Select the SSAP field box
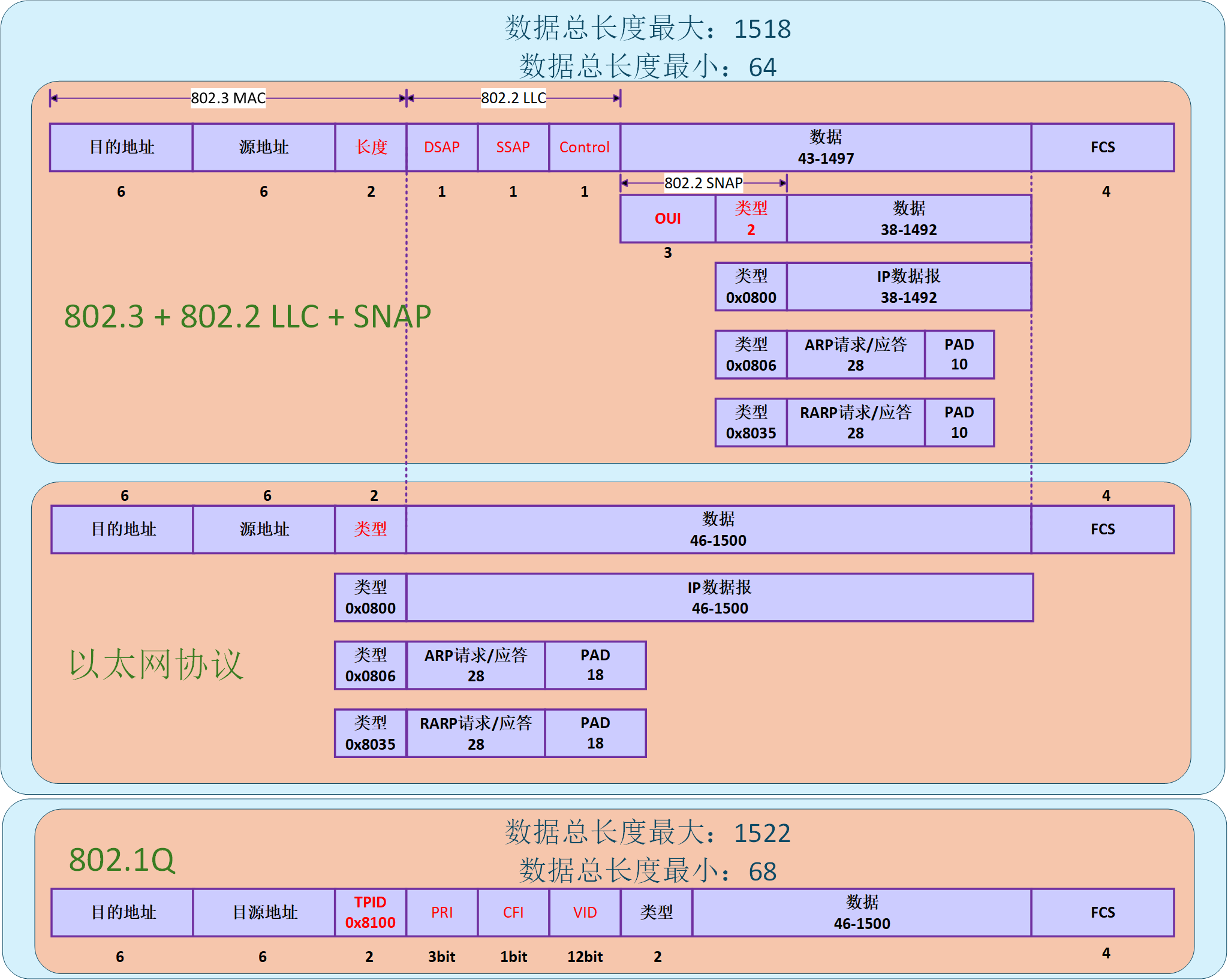The height and width of the screenshot is (980, 1228). [513, 147]
